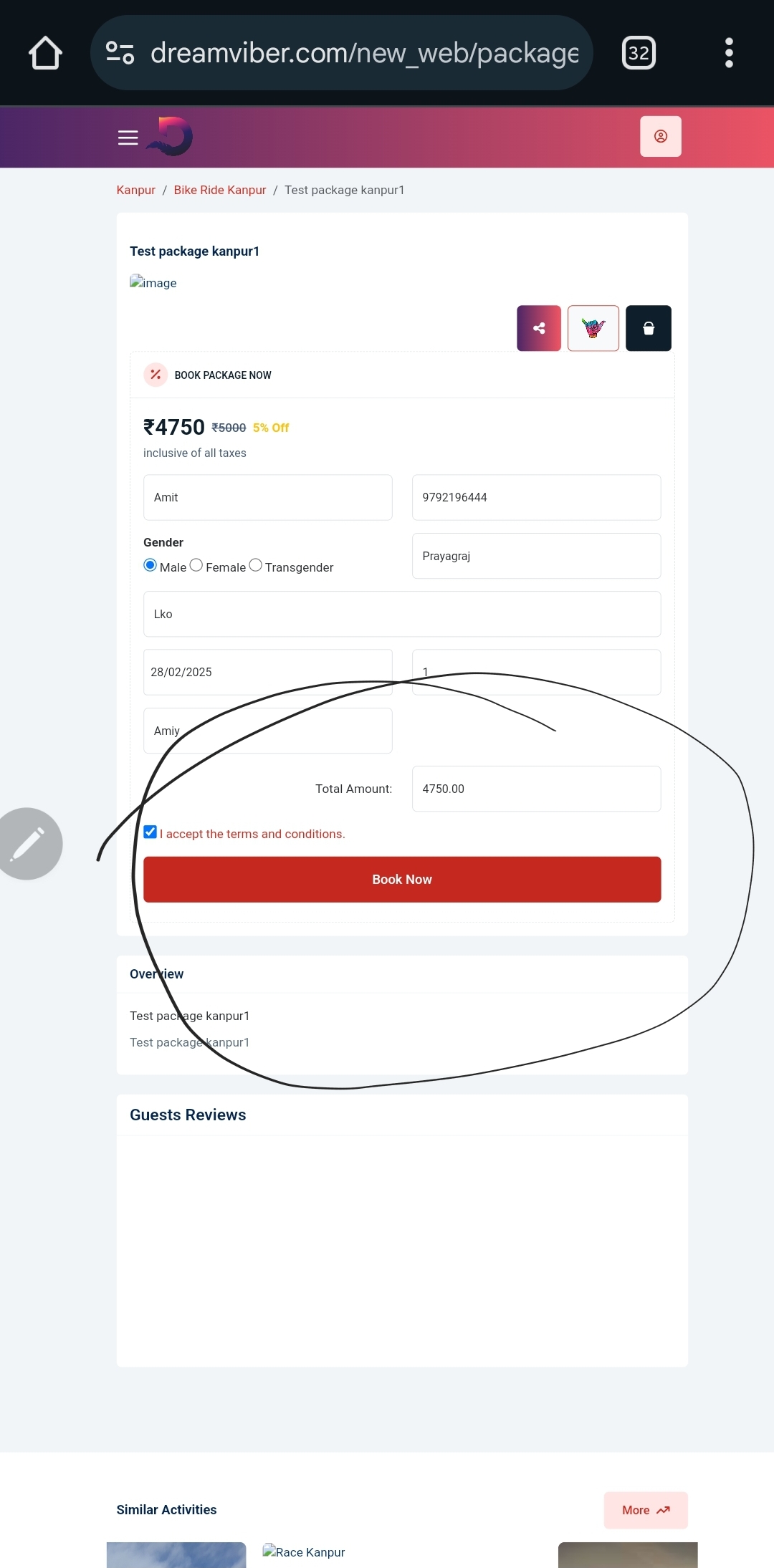The height and width of the screenshot is (1568, 774).
Task: Open the user profile icon button
Action: click(661, 136)
